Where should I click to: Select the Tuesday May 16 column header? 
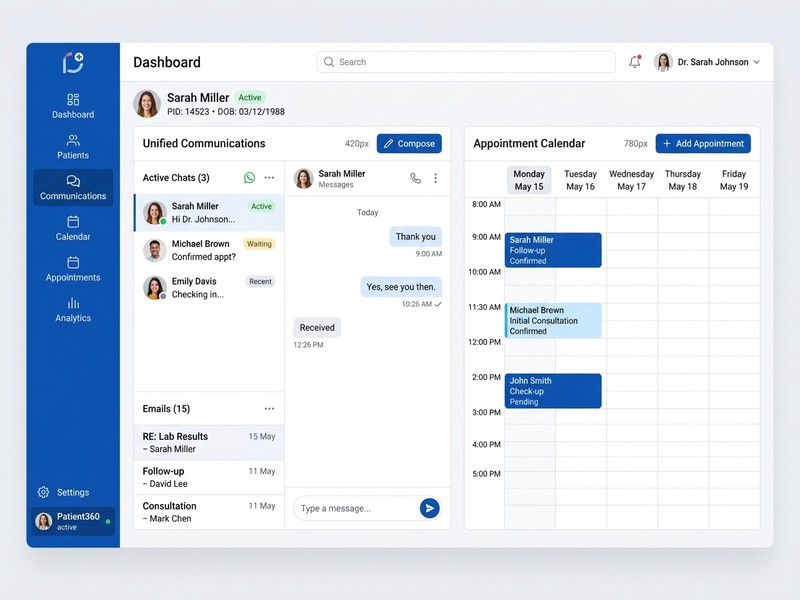coord(580,180)
